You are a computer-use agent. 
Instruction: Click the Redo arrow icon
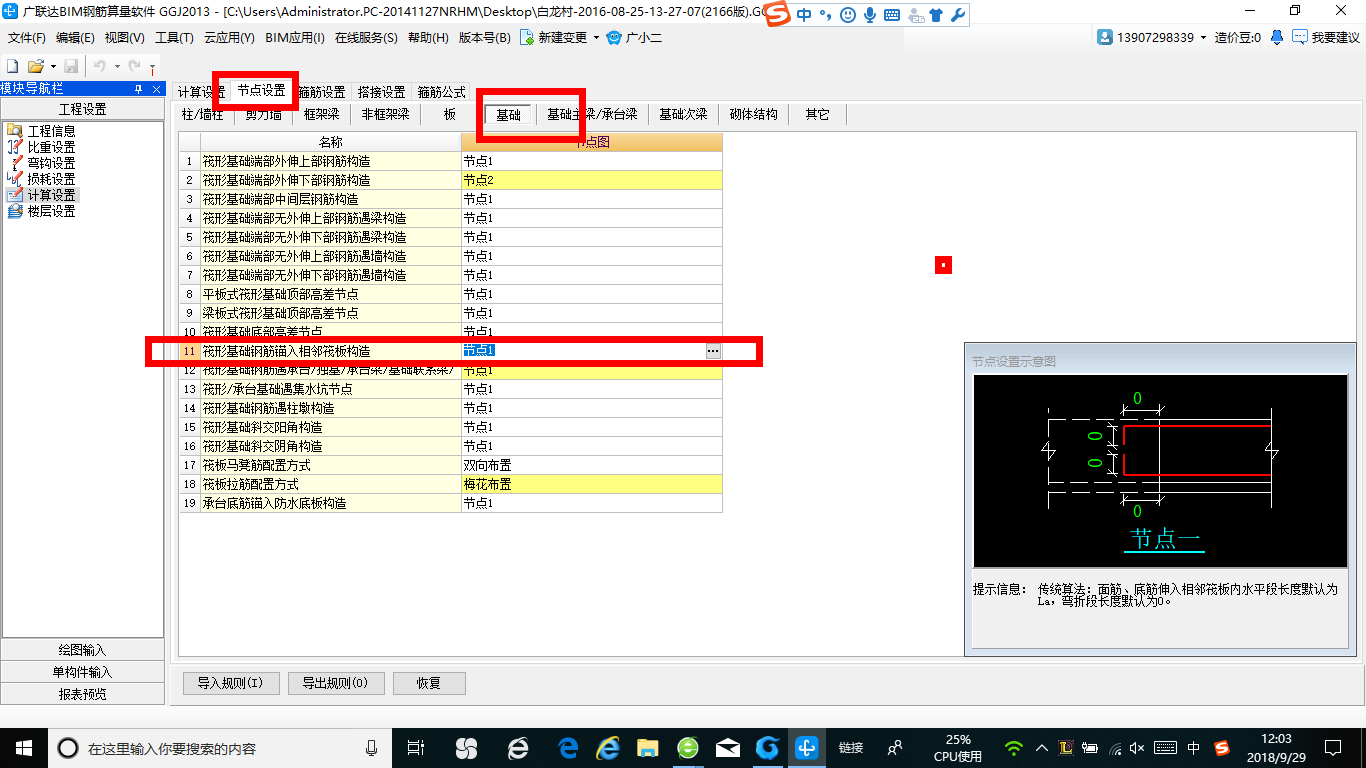134,65
